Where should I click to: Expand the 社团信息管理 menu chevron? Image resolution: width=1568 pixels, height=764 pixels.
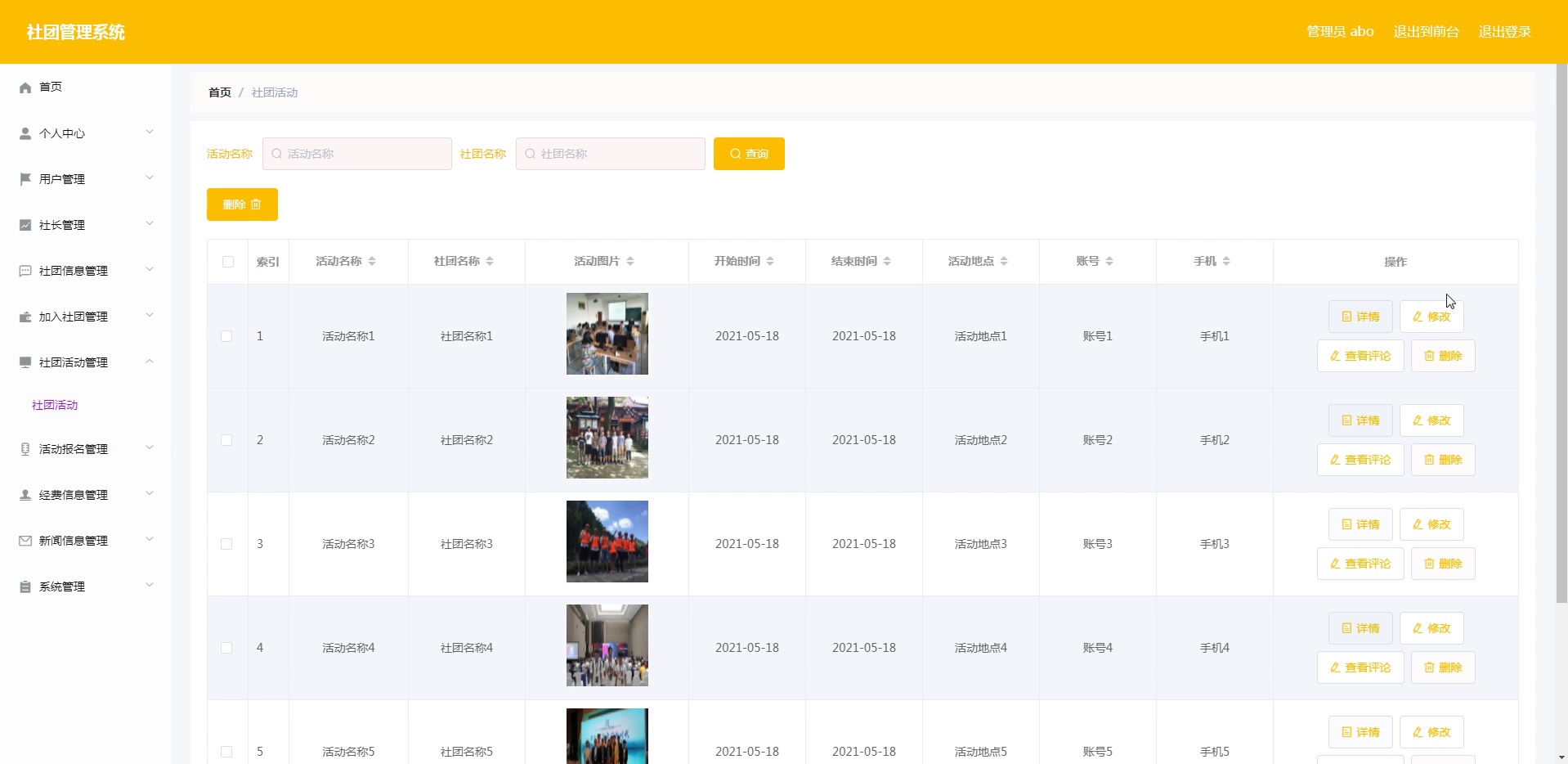[150, 269]
